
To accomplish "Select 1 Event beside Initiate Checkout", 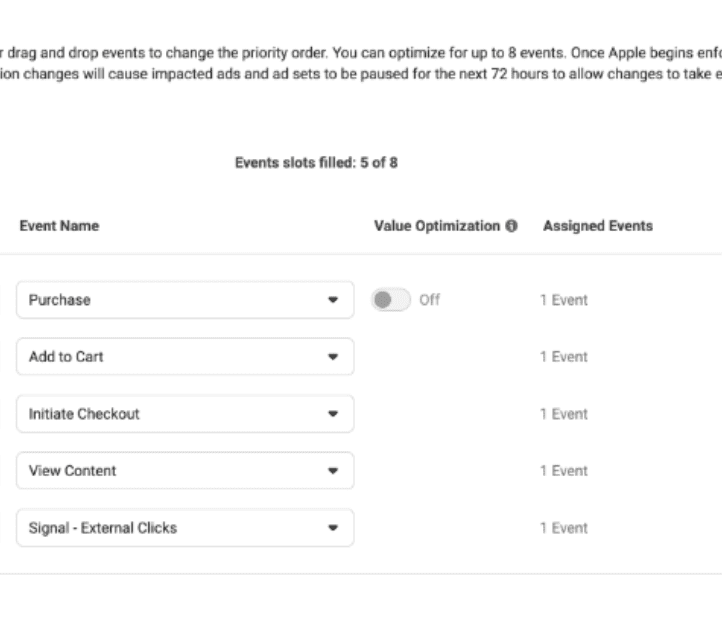I will click(564, 414).
